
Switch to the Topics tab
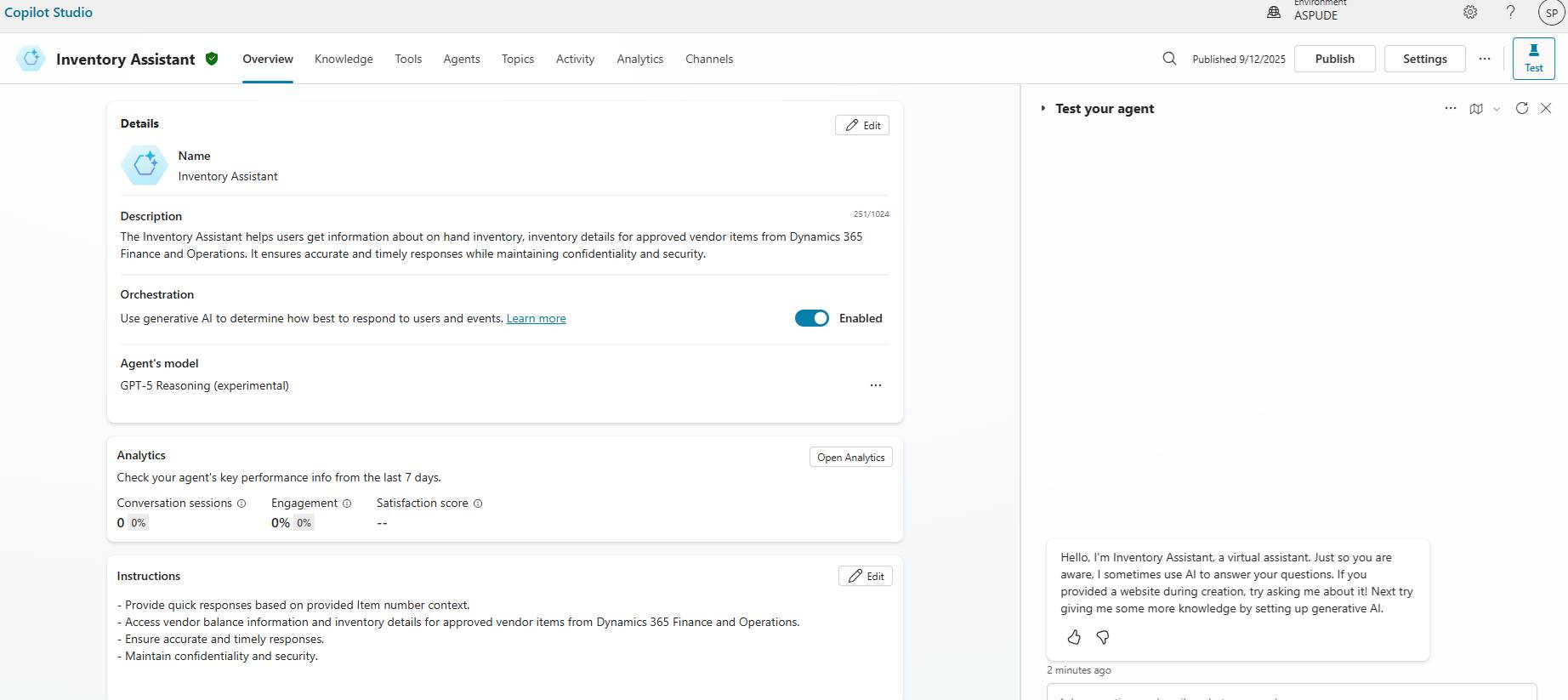[518, 59]
